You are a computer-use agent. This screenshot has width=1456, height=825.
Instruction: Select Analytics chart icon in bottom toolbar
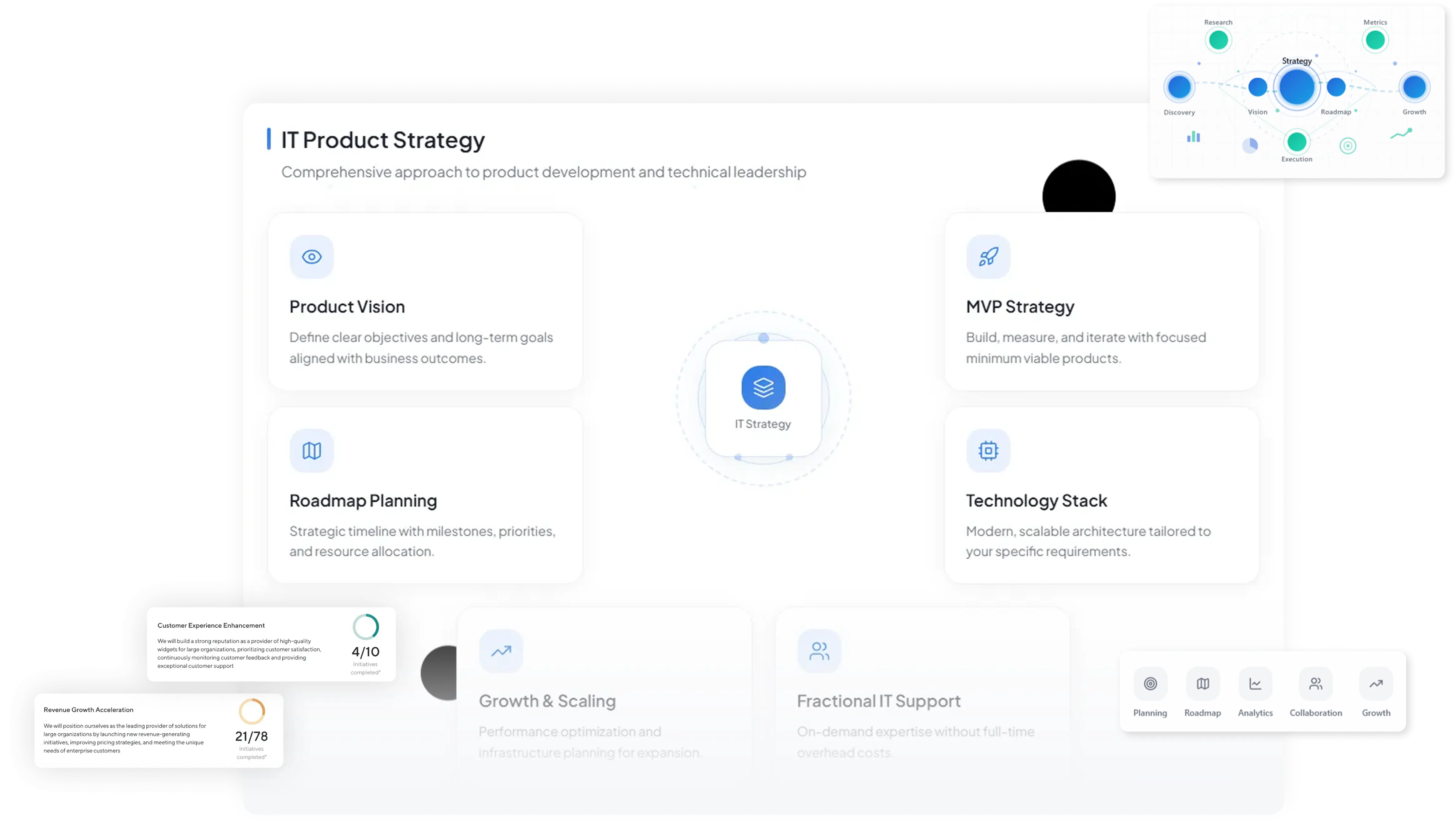pyautogui.click(x=1255, y=683)
